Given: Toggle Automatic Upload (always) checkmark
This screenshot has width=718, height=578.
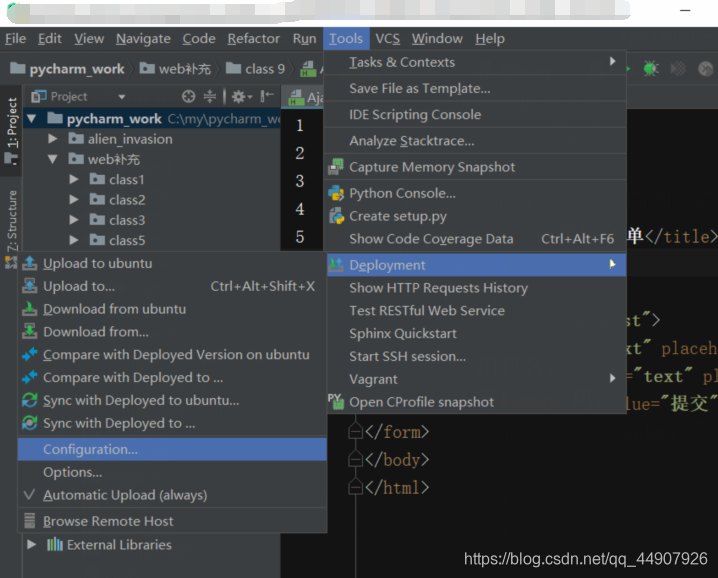Looking at the screenshot, I should coord(29,495).
